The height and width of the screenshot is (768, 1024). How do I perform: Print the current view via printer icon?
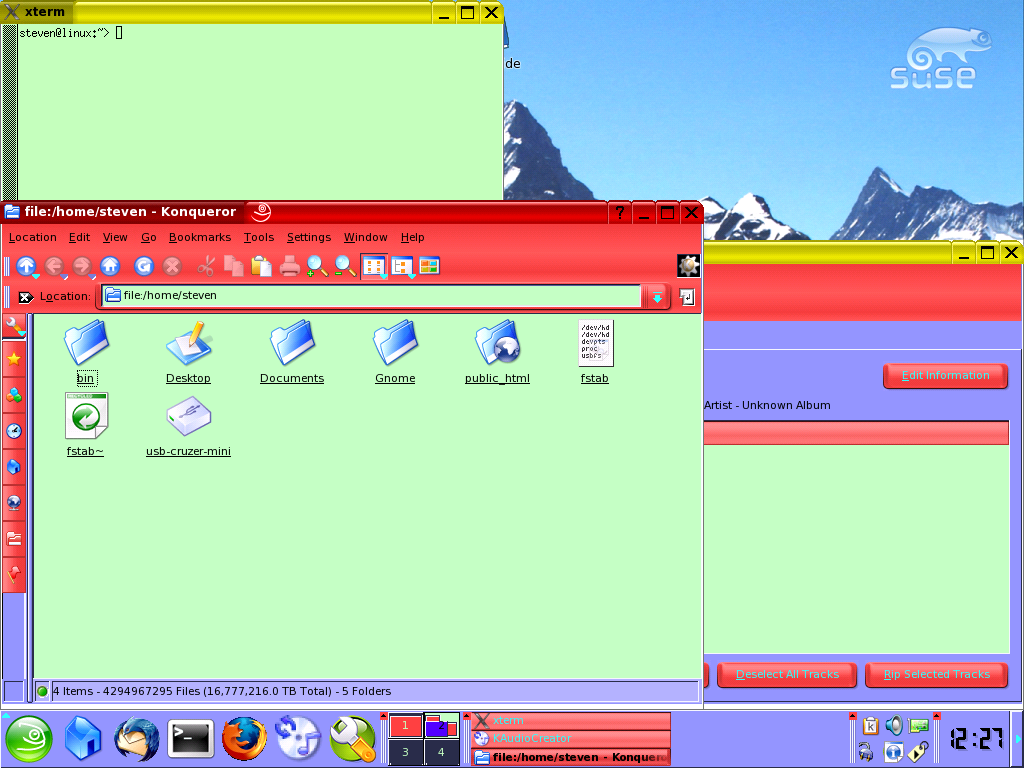pos(289,266)
